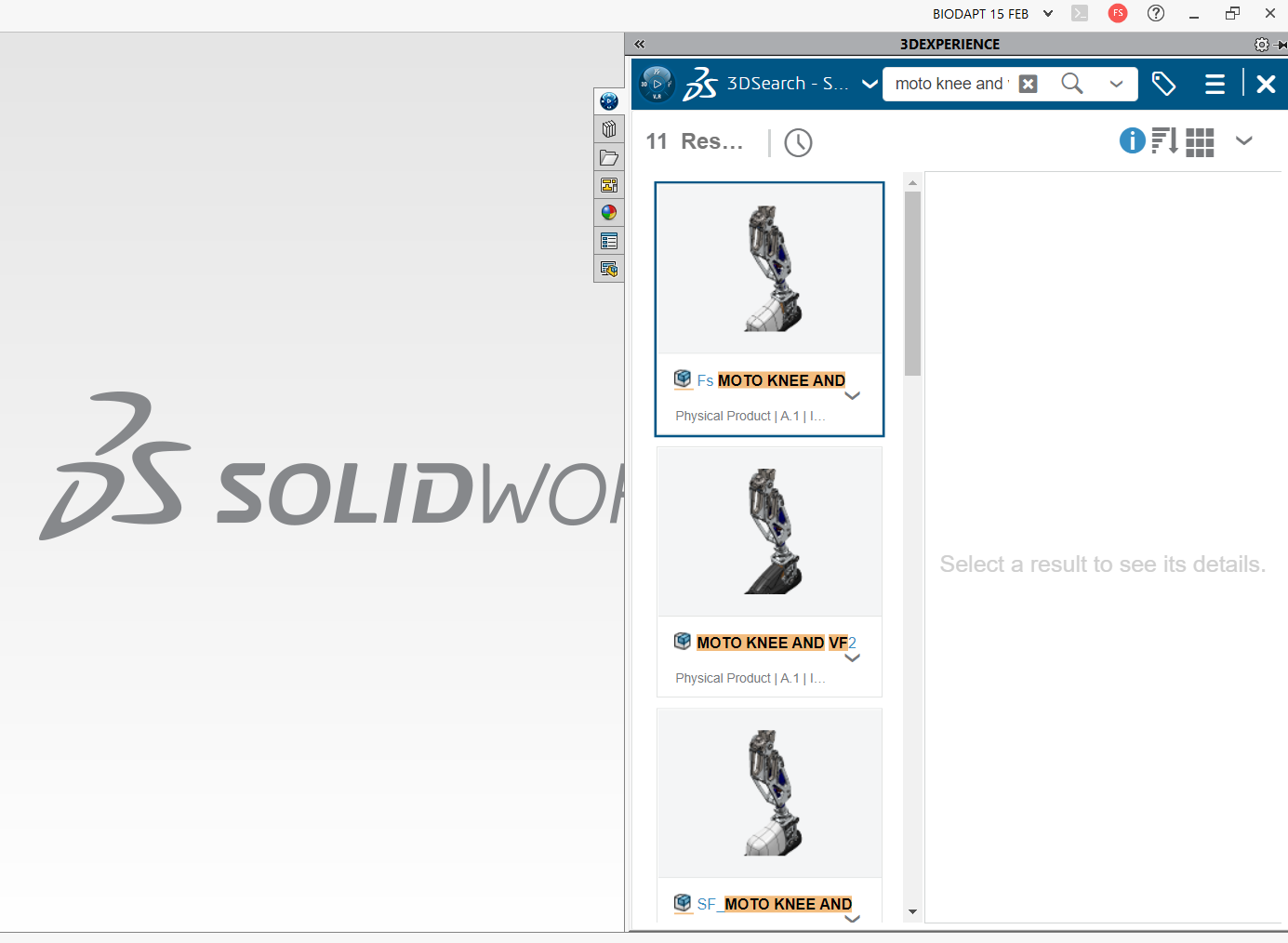Click 'Physical Product' under MOTO KNEE AND VF2
This screenshot has height=943, width=1288.
pos(723,678)
